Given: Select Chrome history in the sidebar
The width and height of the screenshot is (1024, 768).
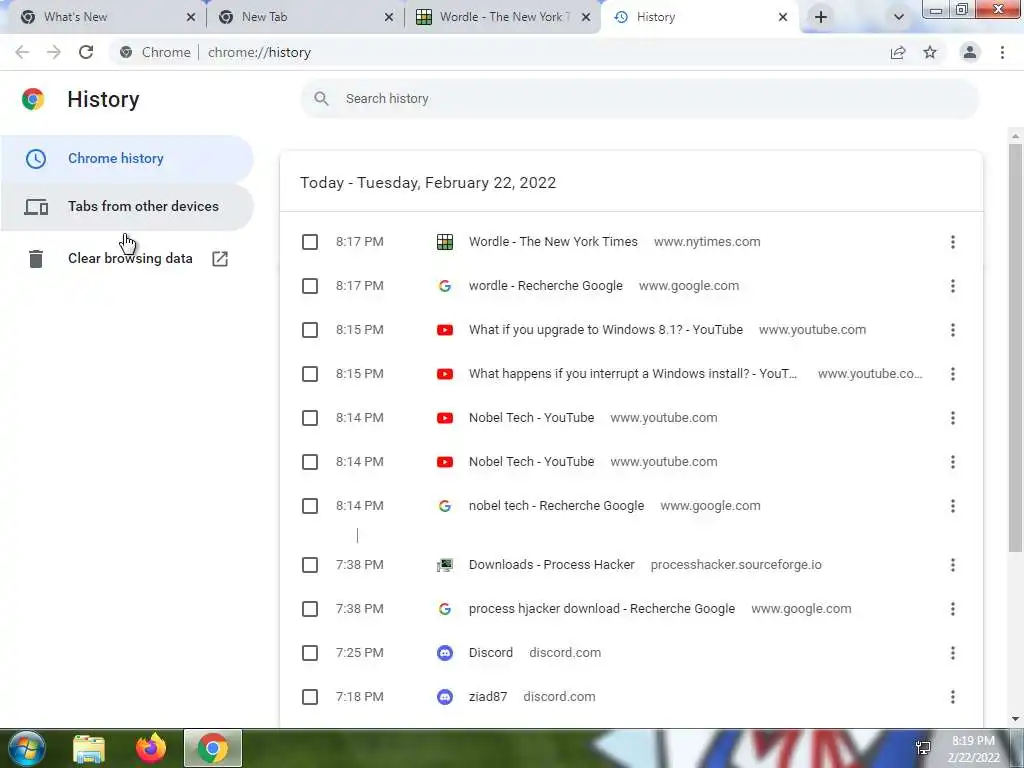Looking at the screenshot, I should point(127,159).
